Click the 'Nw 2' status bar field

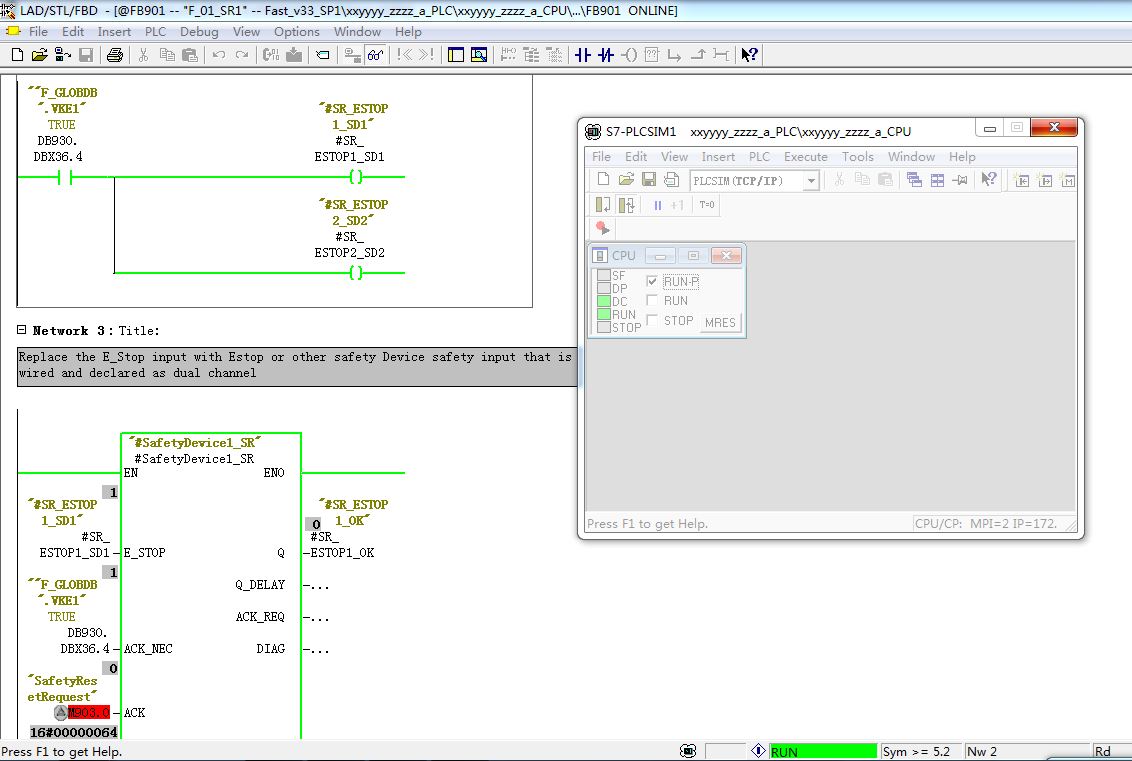click(1026, 752)
